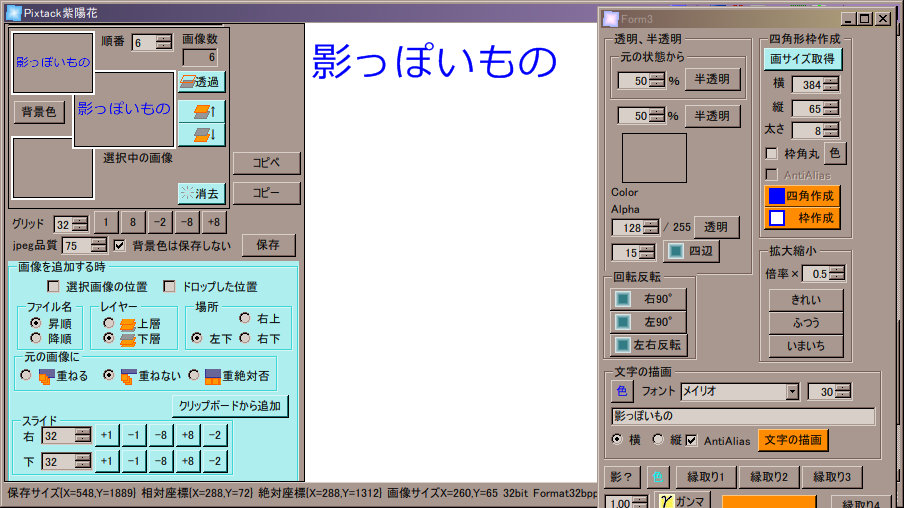Click the large orange color bar below 縁取り
The width and height of the screenshot is (904, 508).
(x=769, y=502)
